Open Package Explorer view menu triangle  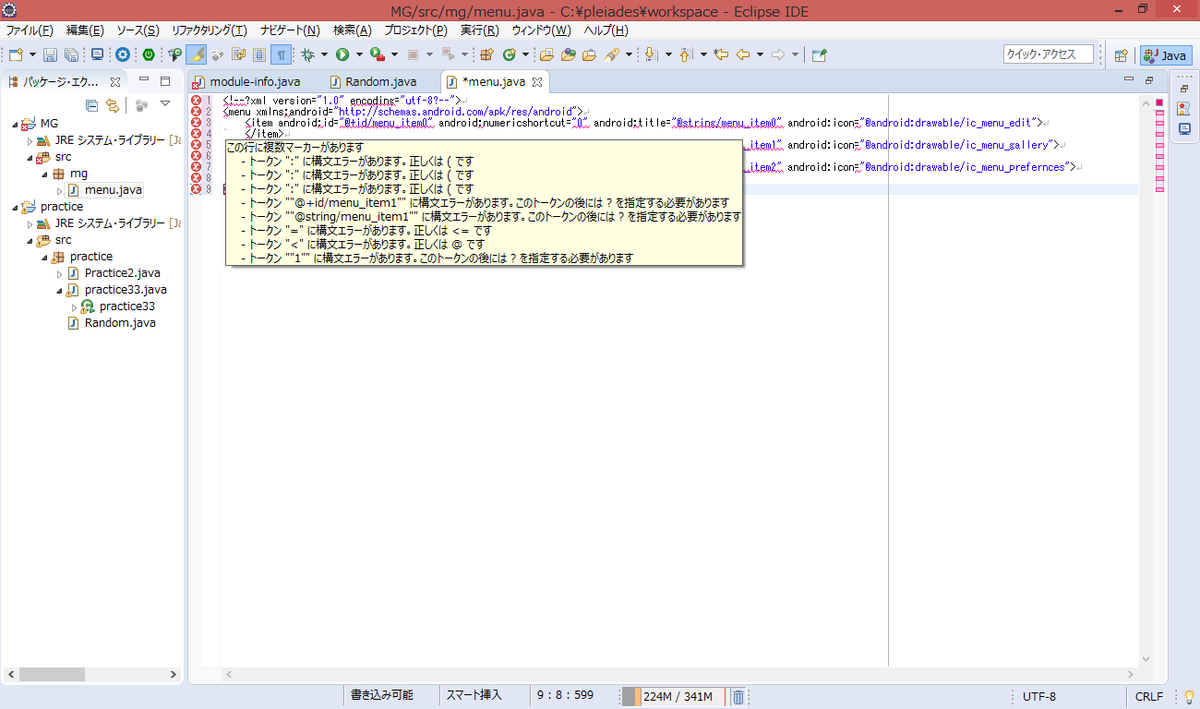coord(165,104)
